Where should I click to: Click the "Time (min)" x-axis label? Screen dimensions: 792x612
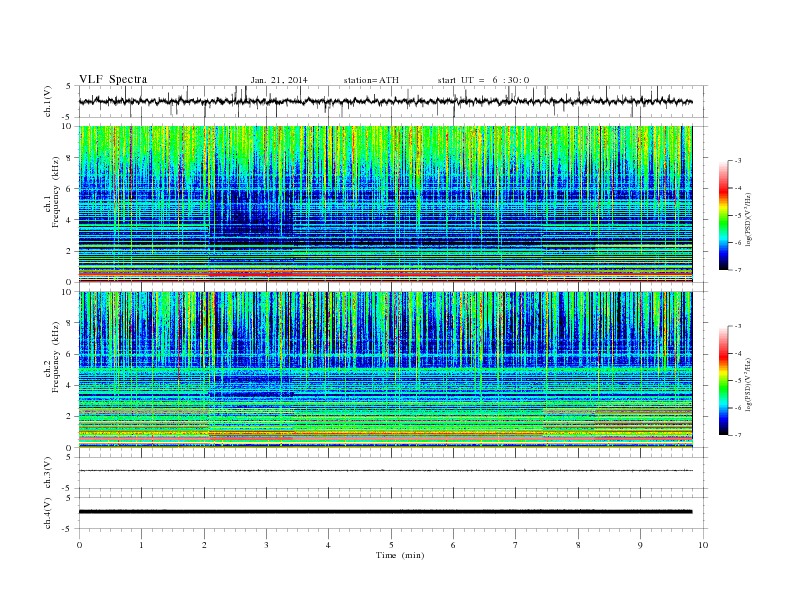(x=400, y=555)
